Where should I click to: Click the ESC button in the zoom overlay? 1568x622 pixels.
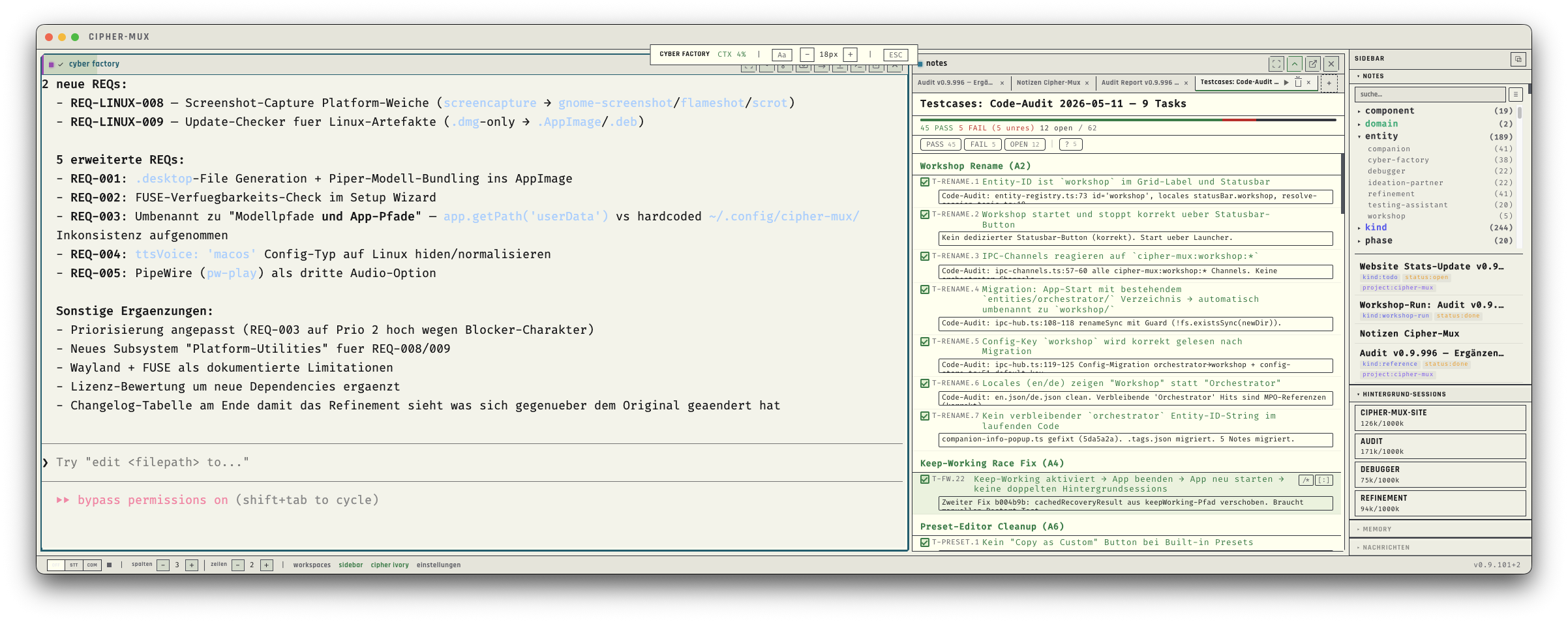tap(896, 55)
